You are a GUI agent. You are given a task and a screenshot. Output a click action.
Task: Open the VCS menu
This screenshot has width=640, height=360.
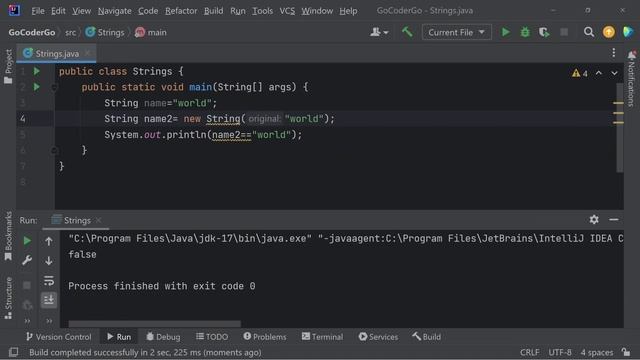(287, 11)
